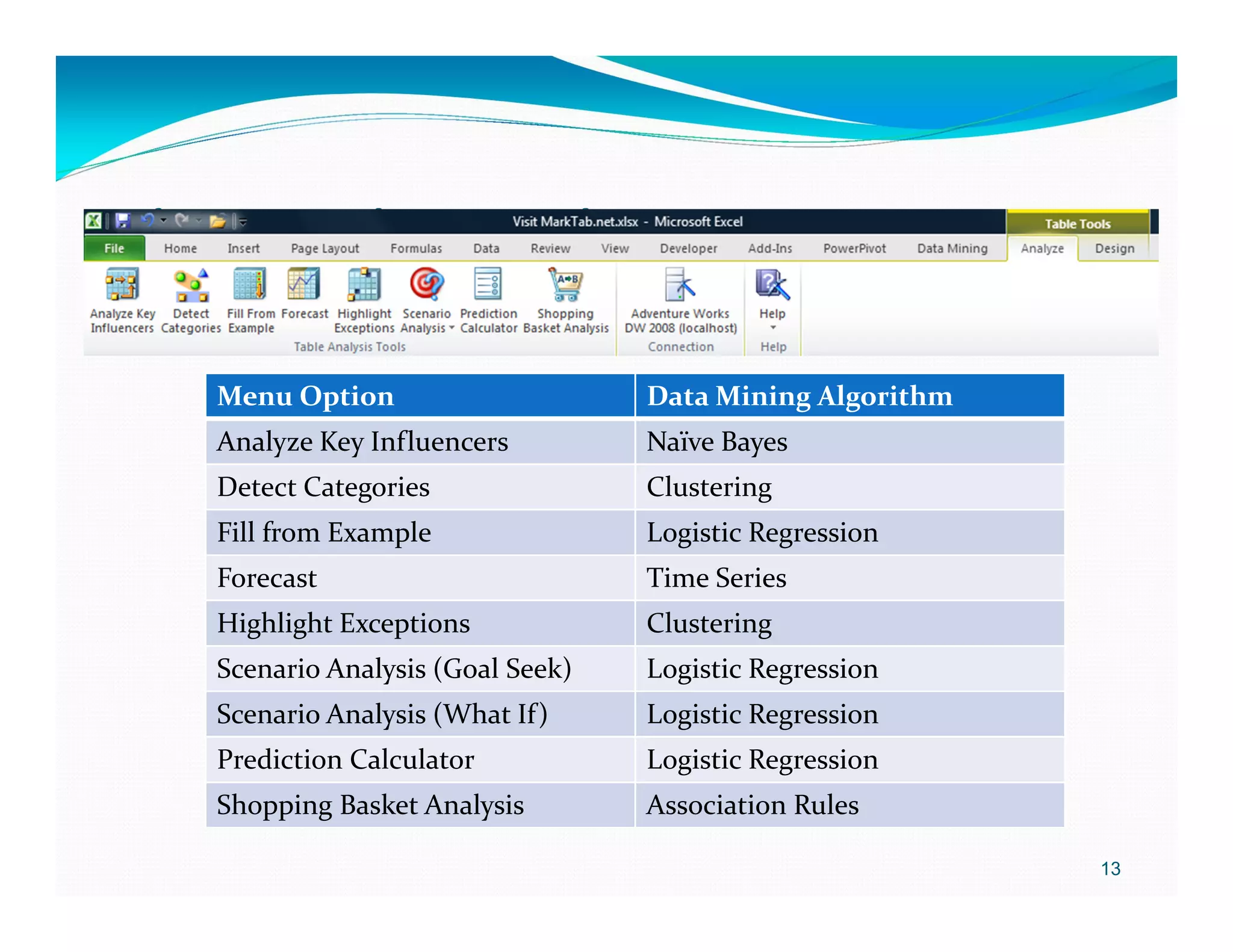Click 'Scenario Analysis (What If)' cell
Image resolution: width=1233 pixels, height=952 pixels.
click(x=420, y=714)
